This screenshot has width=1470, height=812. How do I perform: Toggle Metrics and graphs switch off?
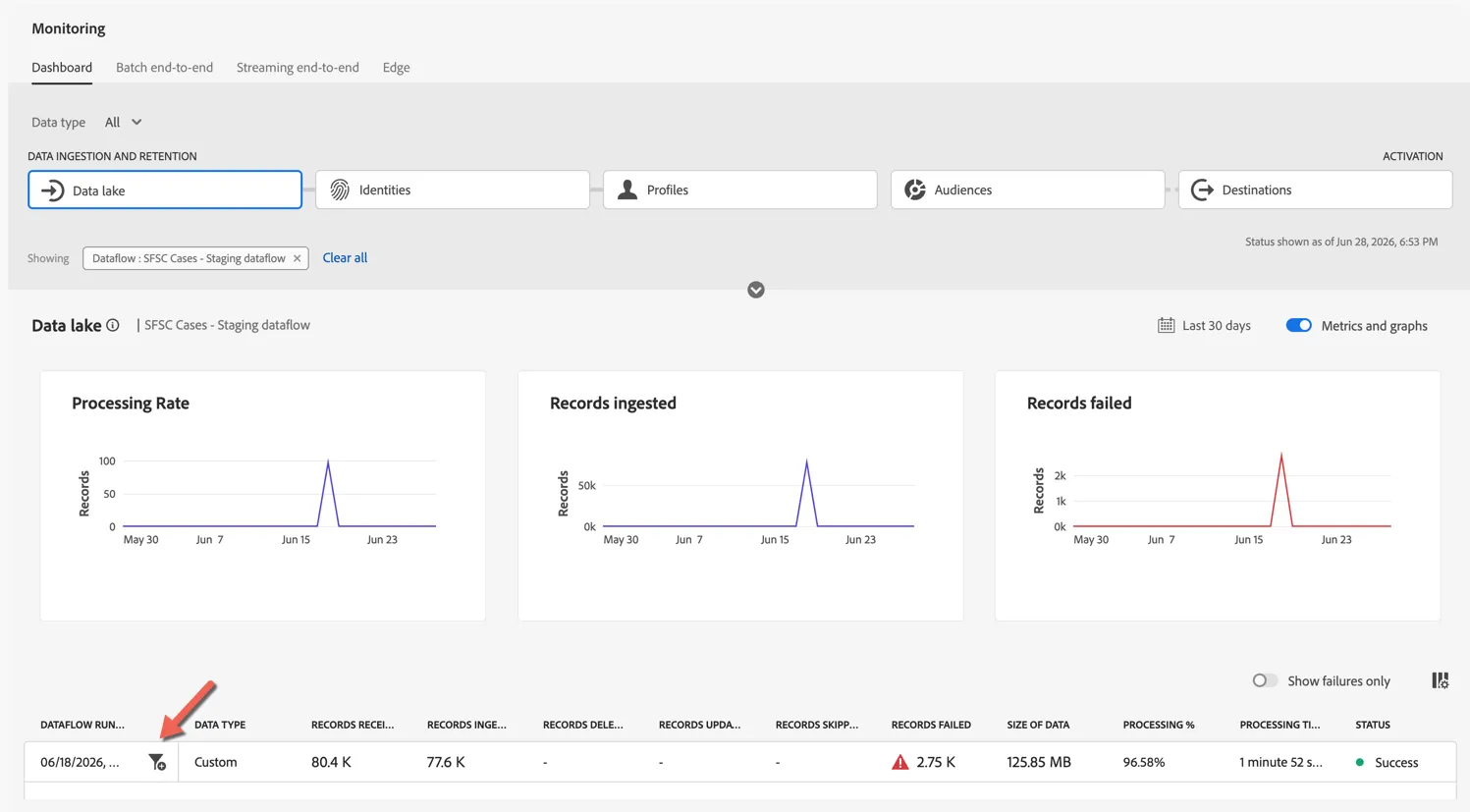(1298, 325)
